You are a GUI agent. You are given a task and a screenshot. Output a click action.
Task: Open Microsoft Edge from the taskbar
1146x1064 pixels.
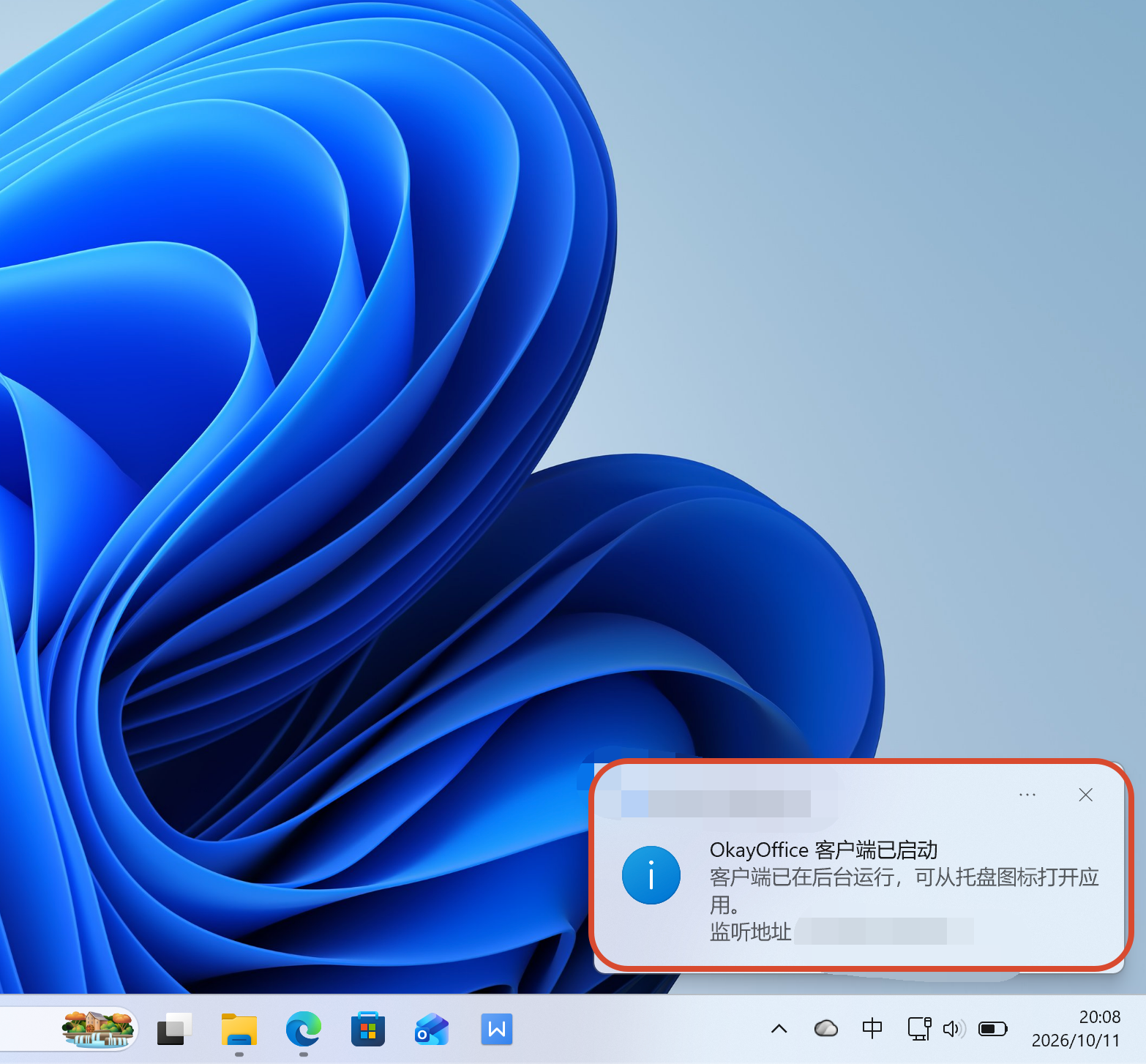[x=304, y=1029]
